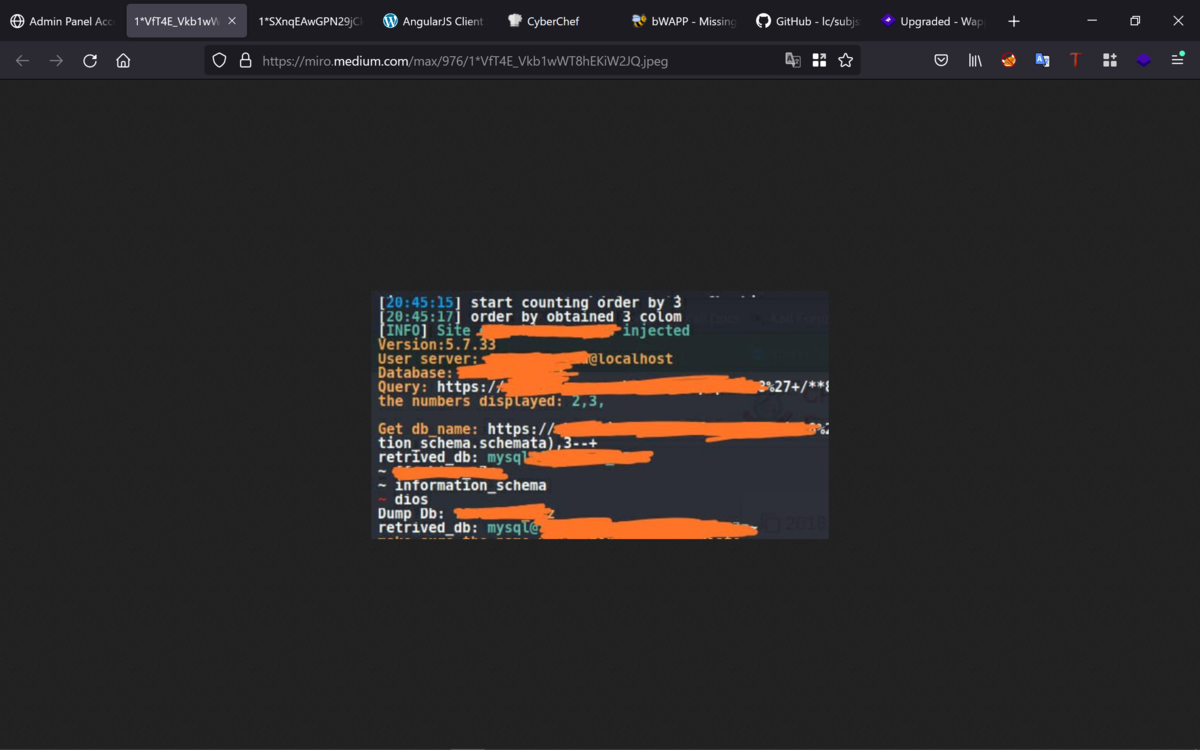Click the red T extension icon

coord(1075,61)
